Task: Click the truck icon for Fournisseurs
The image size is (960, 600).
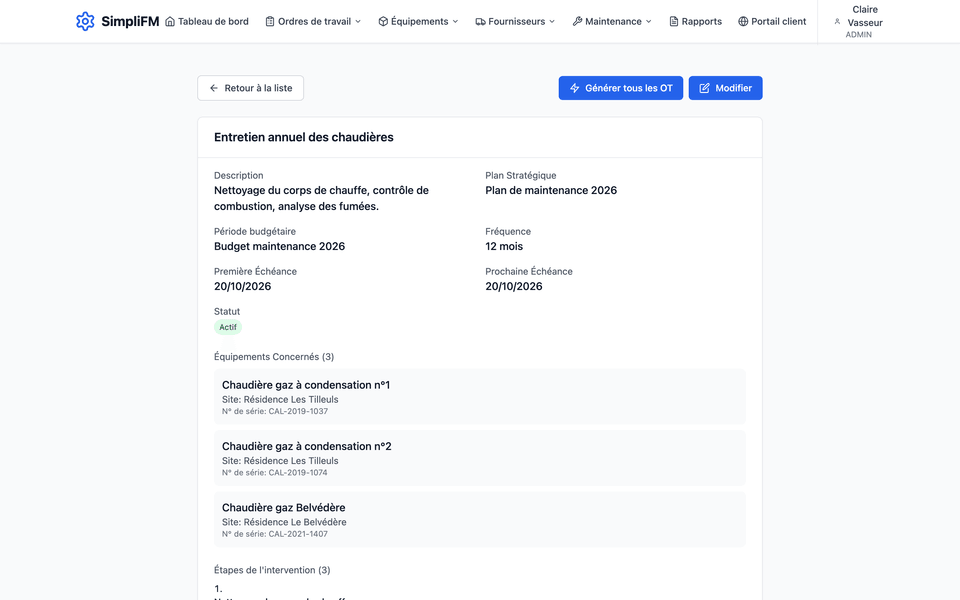Action: [x=481, y=21]
